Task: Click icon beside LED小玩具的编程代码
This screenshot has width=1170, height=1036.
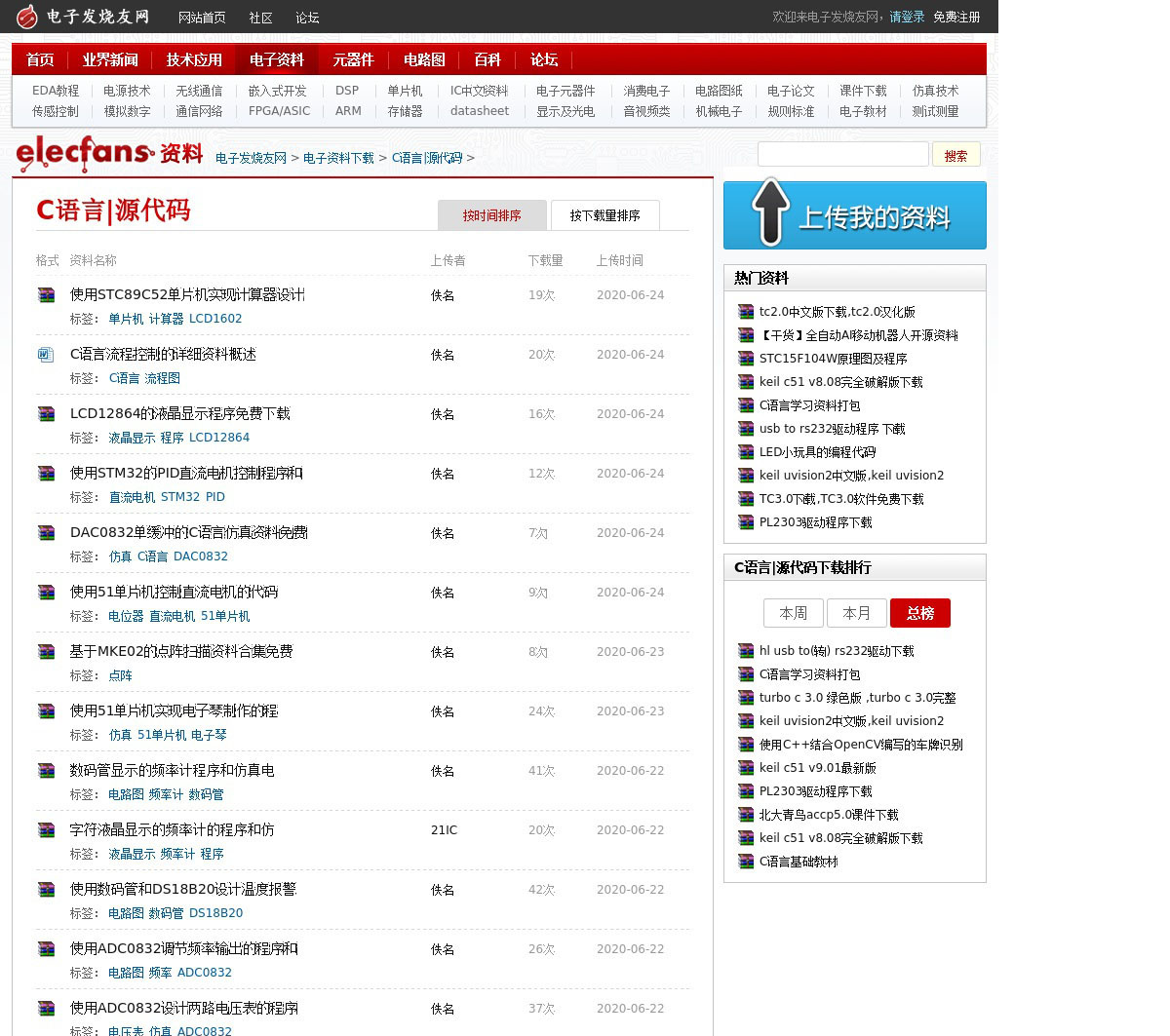Action: pos(746,452)
